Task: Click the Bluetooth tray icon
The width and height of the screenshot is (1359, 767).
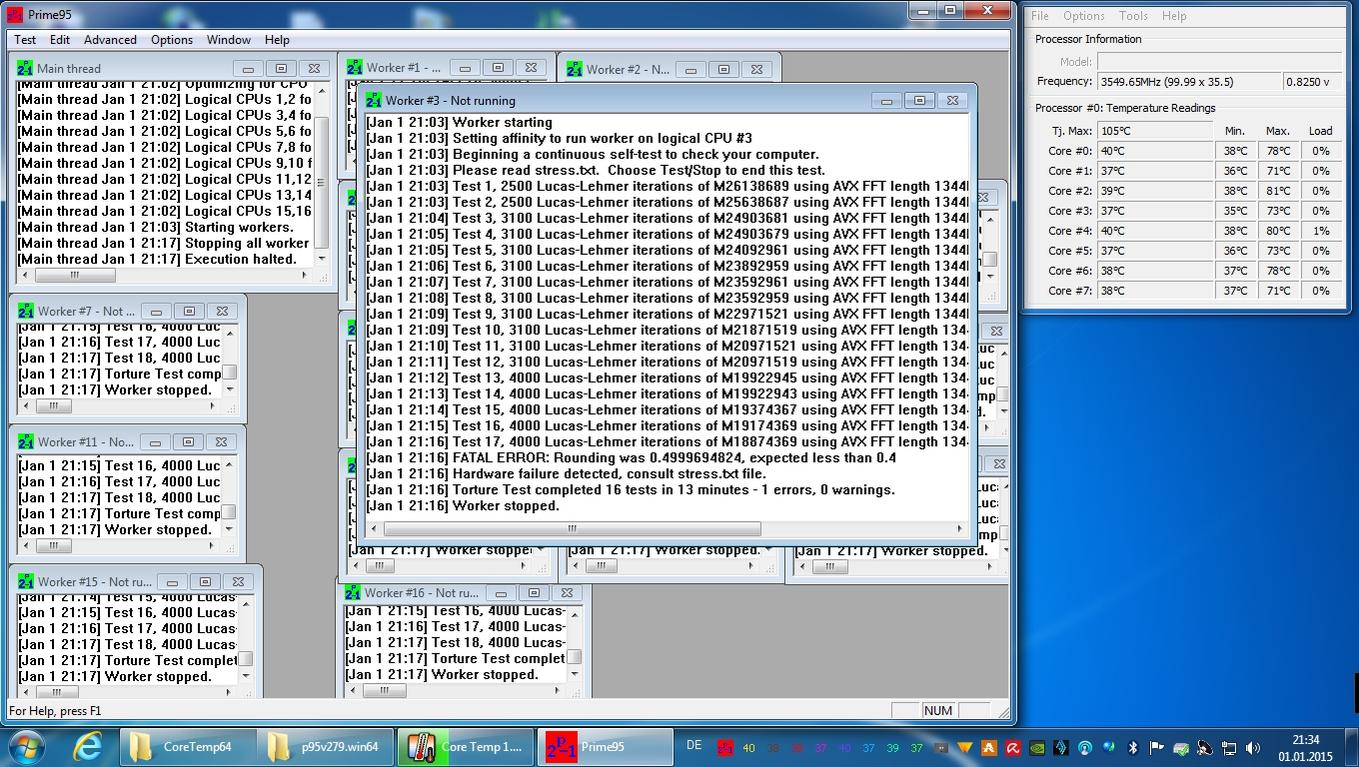Action: tap(1133, 748)
